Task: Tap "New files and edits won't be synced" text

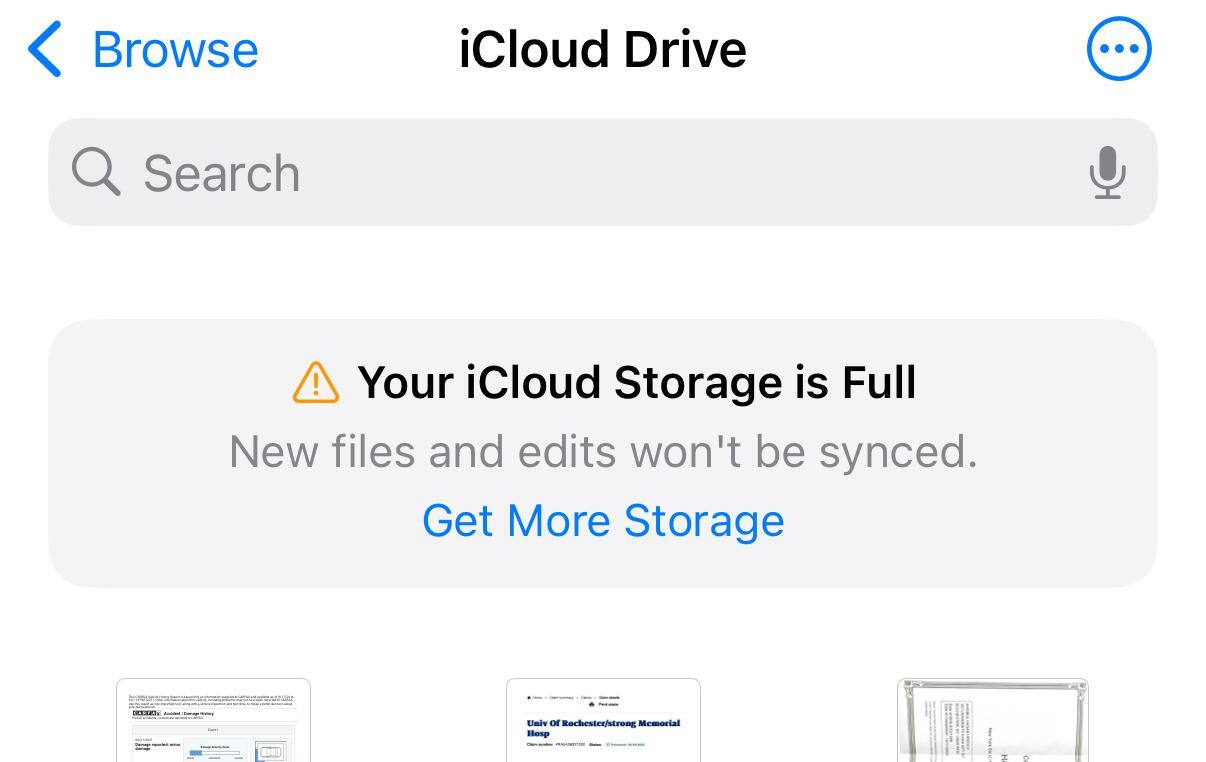Action: 603,452
